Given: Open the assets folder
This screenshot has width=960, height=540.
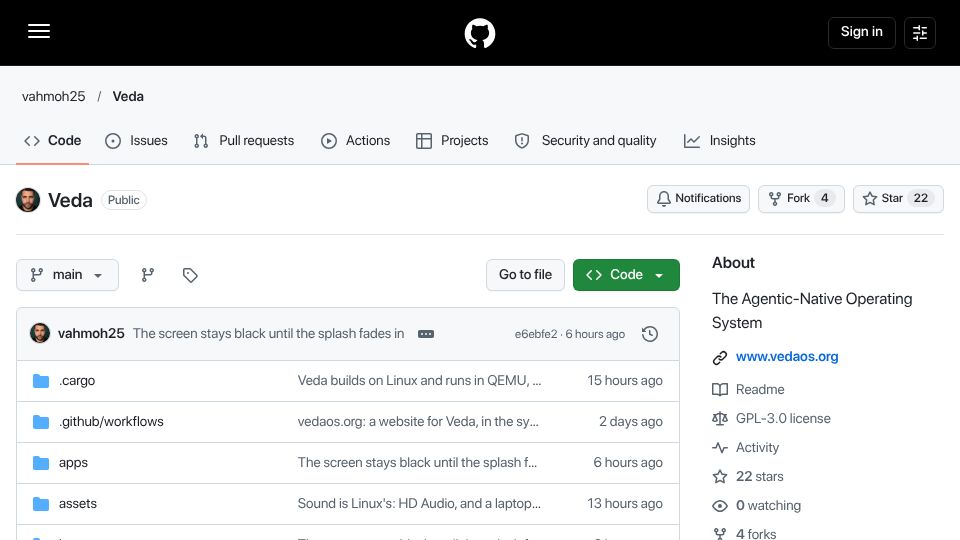Looking at the screenshot, I should (x=78, y=504).
